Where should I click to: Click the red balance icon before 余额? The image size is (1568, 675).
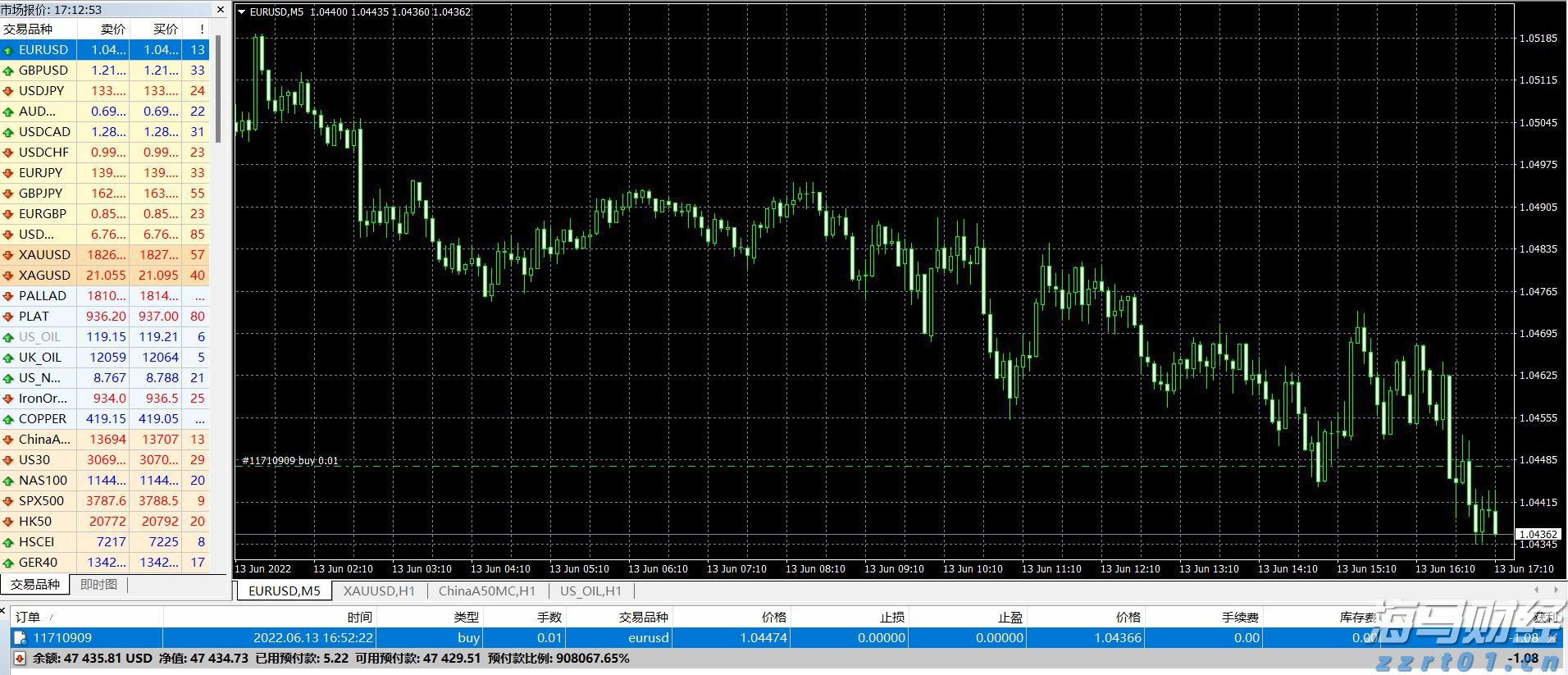[20, 659]
